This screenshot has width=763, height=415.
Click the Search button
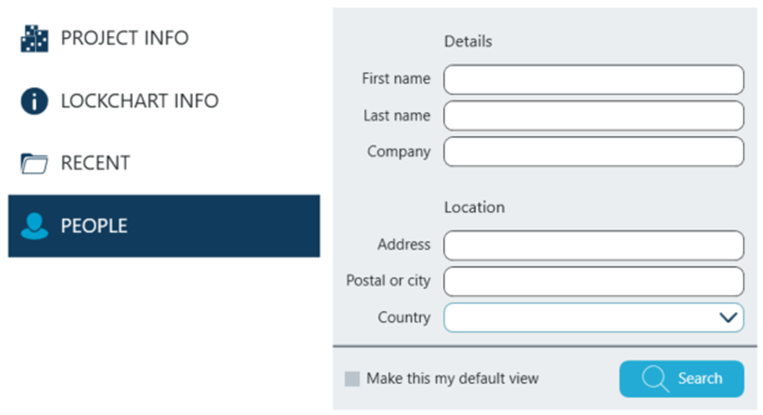point(681,379)
